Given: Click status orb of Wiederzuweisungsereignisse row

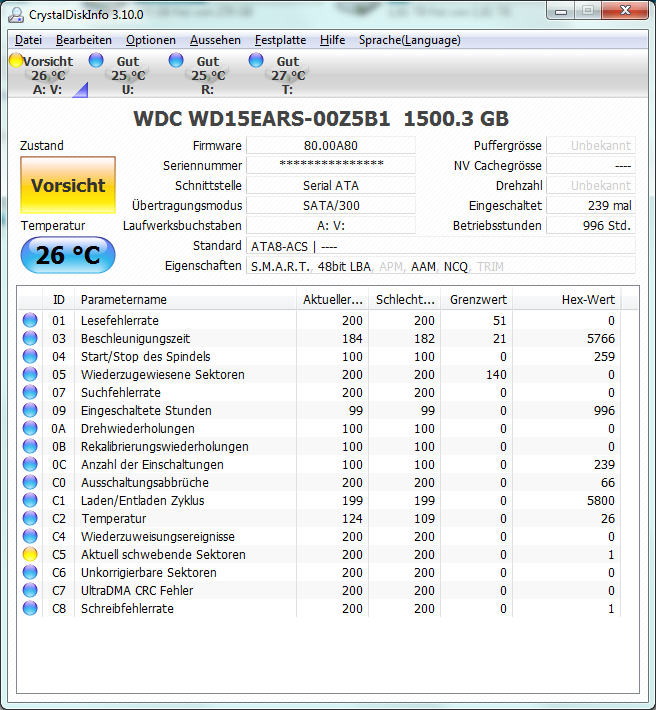Looking at the screenshot, I should 30,536.
